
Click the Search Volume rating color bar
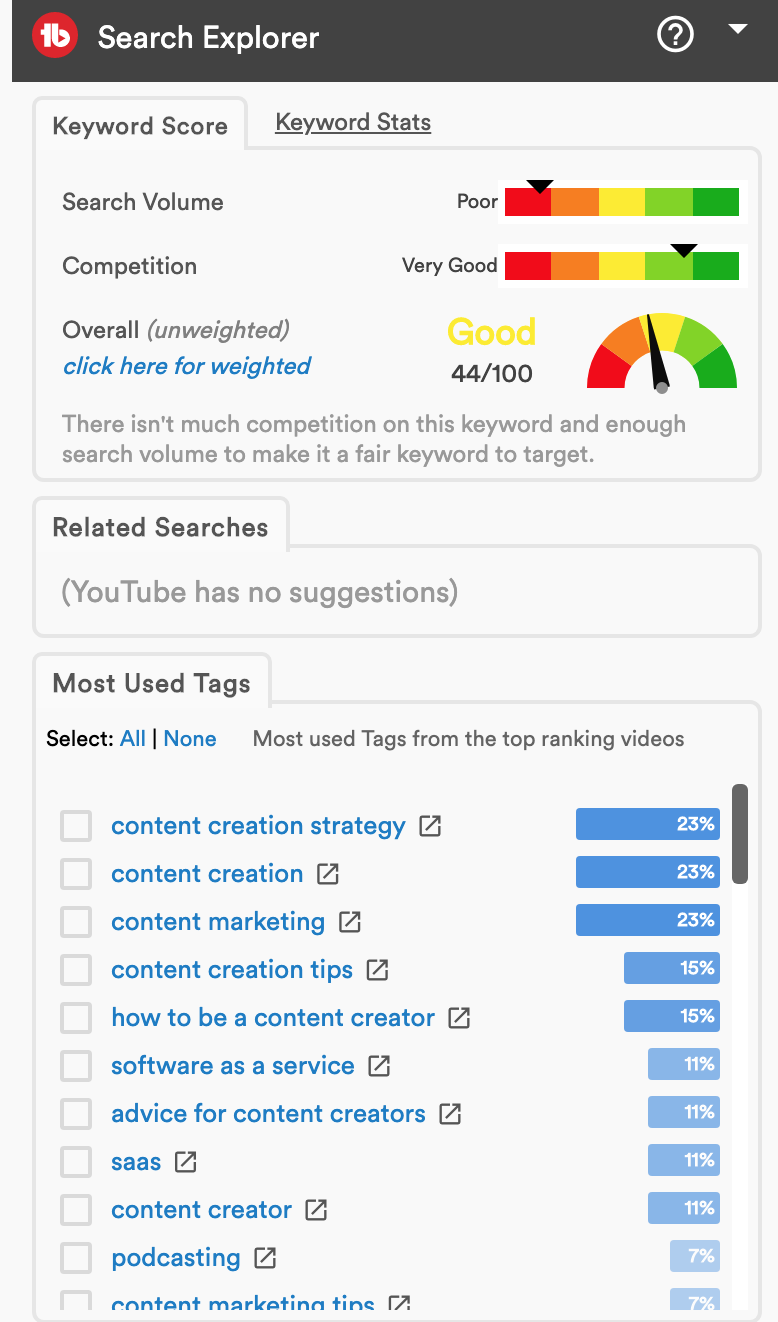click(622, 202)
